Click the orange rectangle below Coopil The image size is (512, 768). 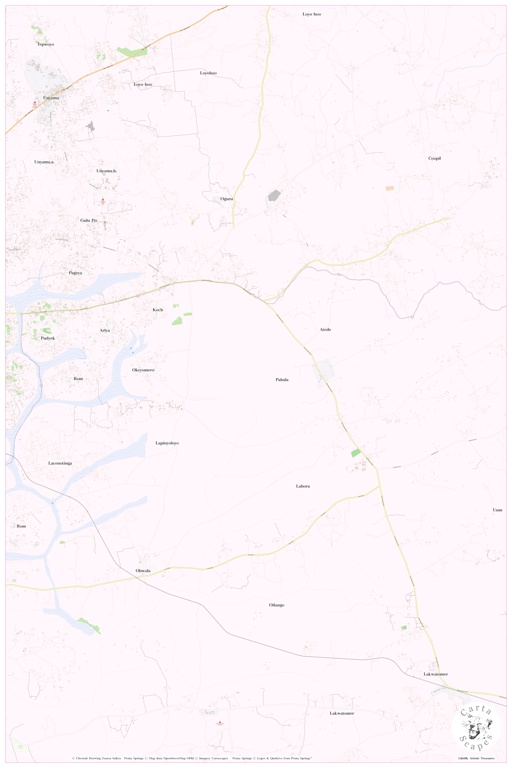point(390,188)
